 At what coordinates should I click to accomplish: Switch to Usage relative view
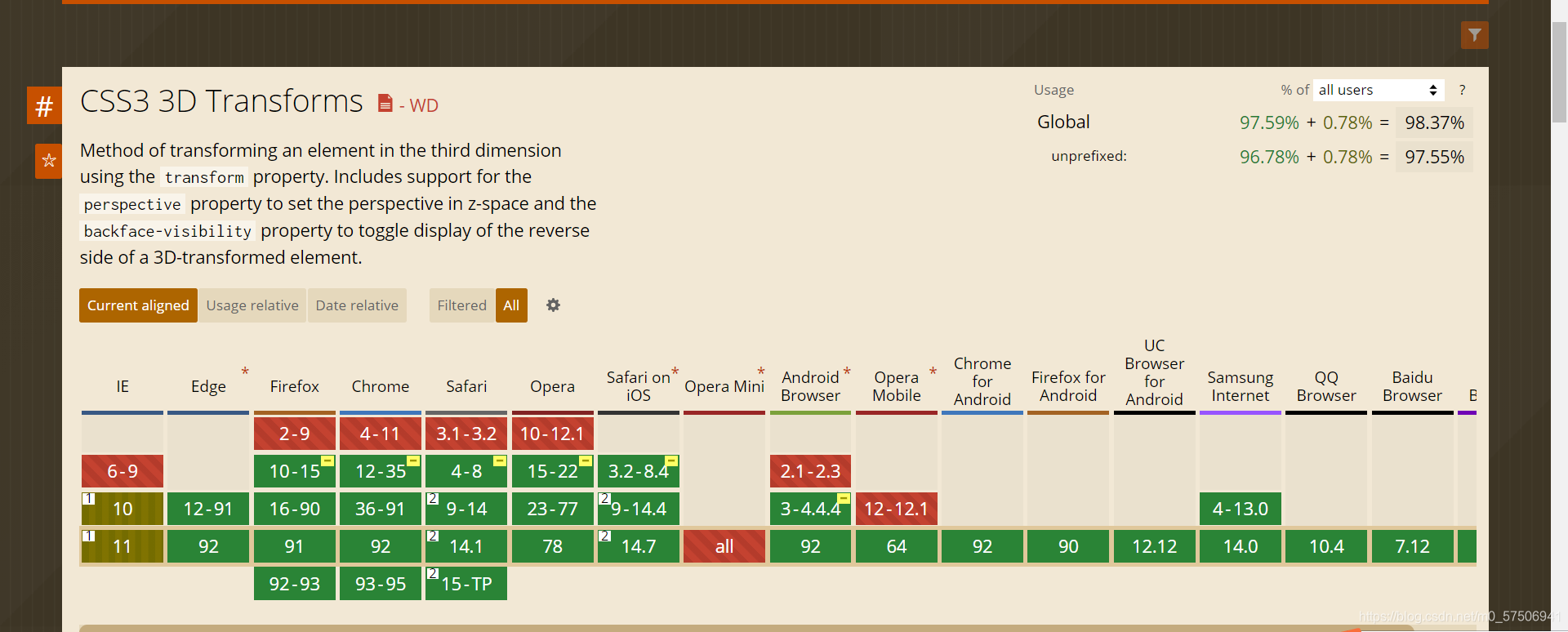click(x=252, y=305)
